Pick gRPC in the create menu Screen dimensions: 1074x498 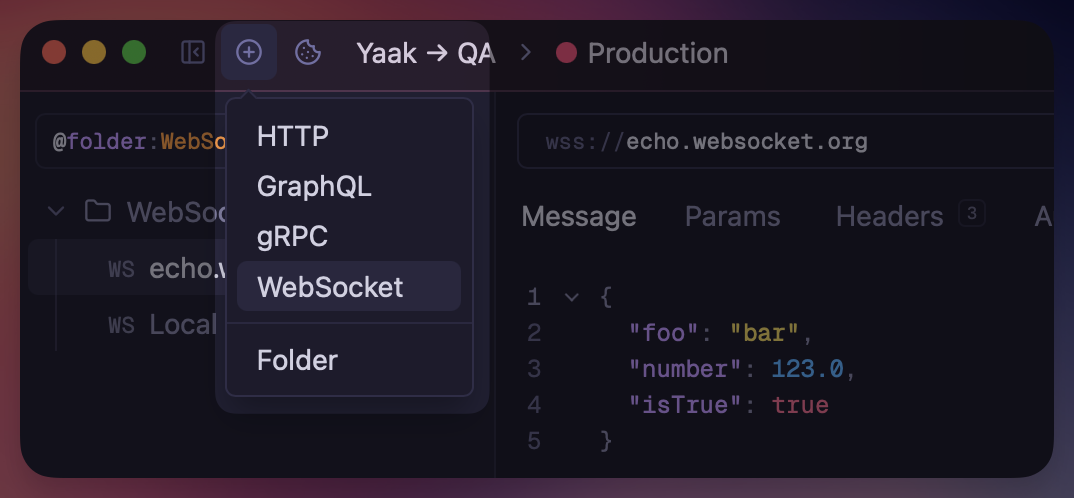(x=292, y=237)
